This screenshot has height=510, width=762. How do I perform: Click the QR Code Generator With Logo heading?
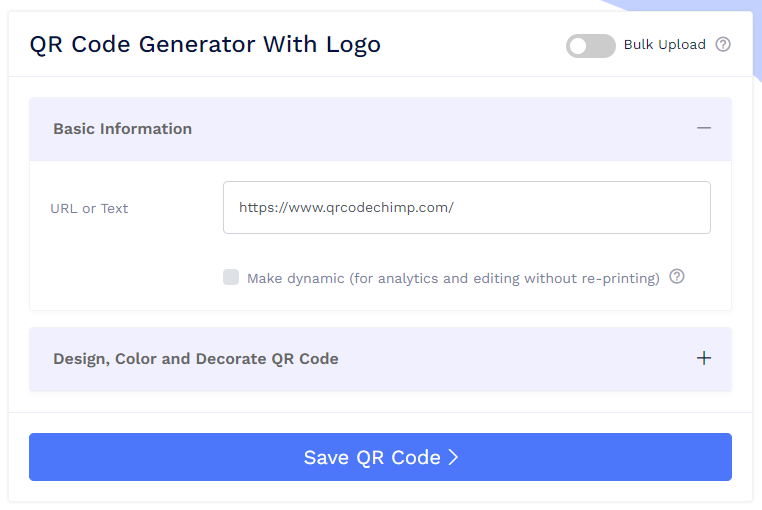point(205,44)
